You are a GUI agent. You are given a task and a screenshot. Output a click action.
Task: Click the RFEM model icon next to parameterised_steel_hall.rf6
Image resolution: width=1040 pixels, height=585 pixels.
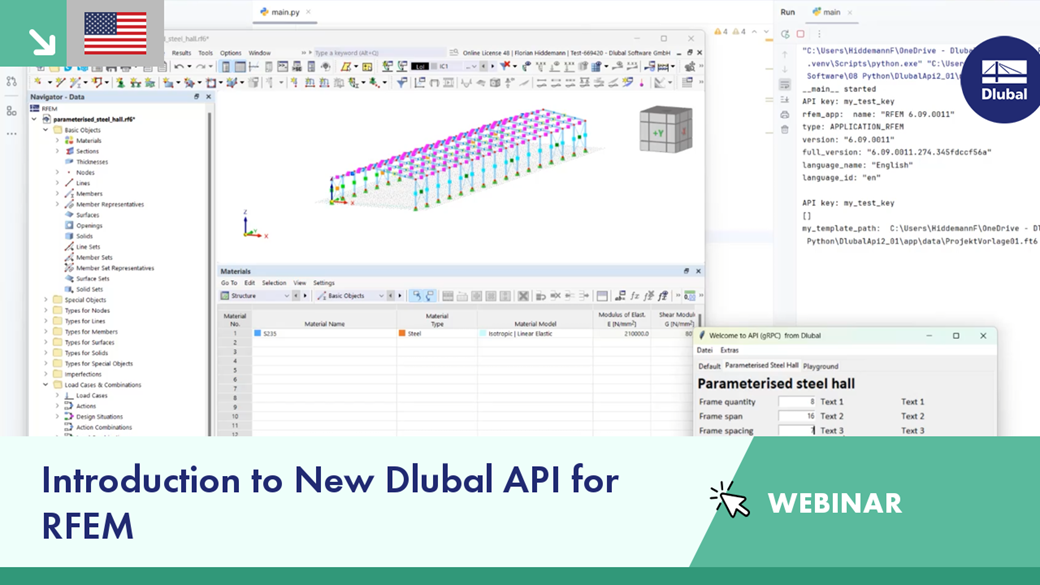48,118
